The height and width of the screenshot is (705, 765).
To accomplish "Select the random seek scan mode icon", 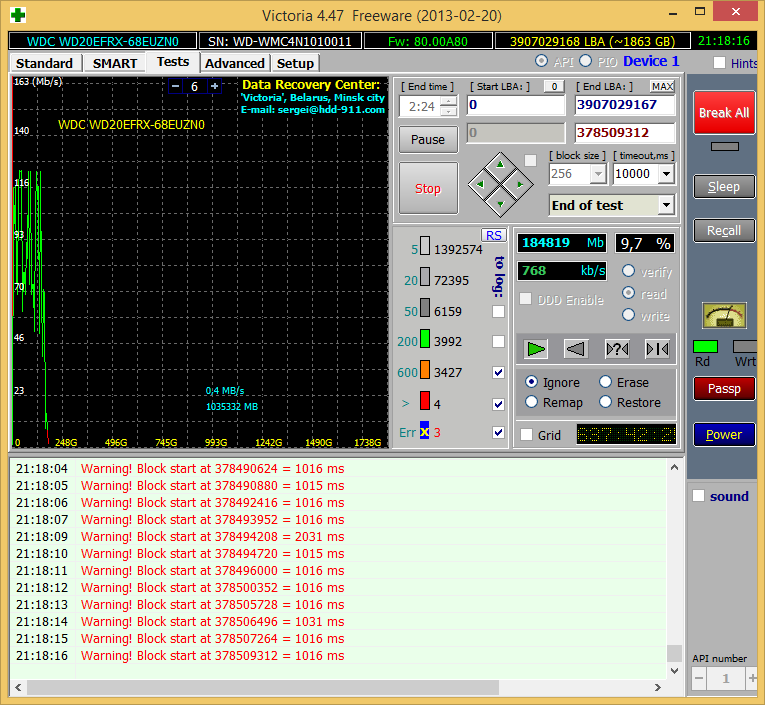I will pos(617,348).
